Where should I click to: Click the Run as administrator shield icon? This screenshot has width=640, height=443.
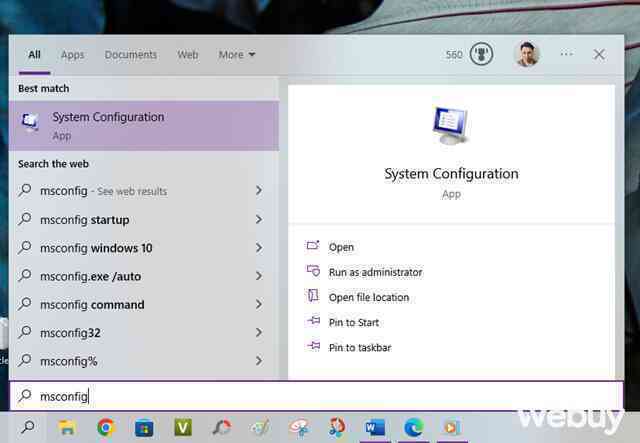point(313,271)
